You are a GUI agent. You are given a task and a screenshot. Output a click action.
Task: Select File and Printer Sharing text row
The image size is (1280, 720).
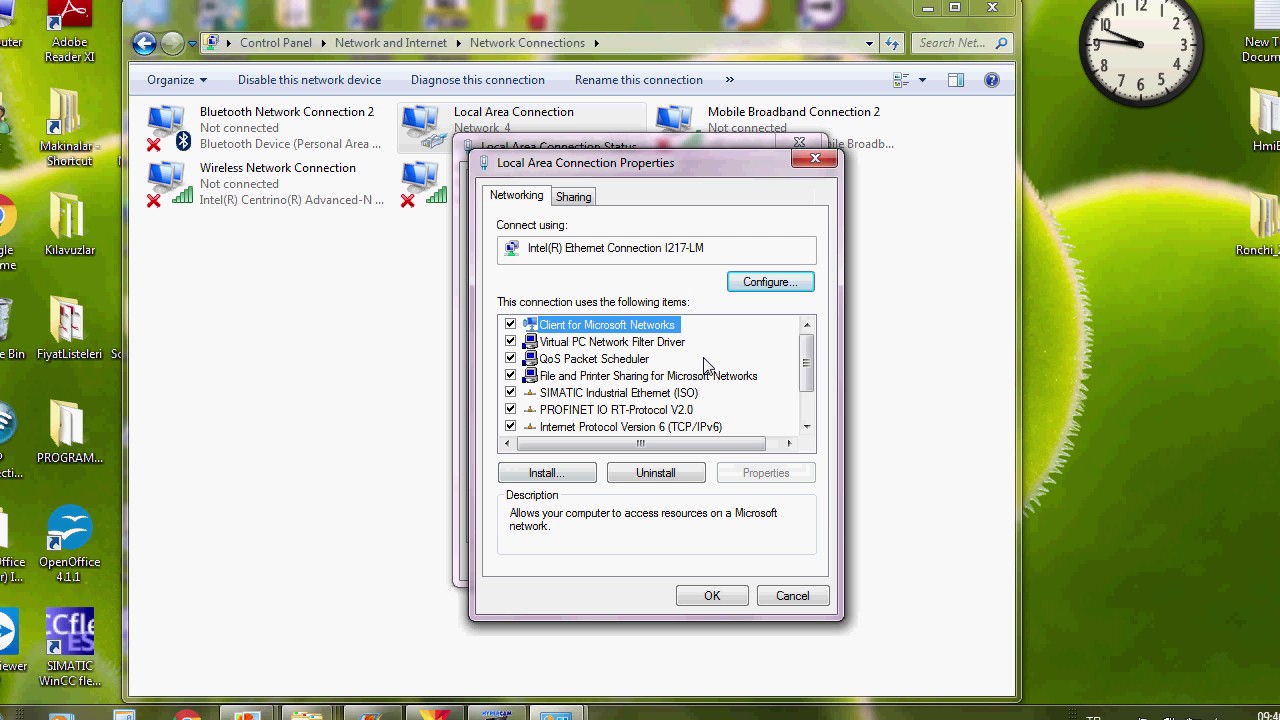(648, 376)
